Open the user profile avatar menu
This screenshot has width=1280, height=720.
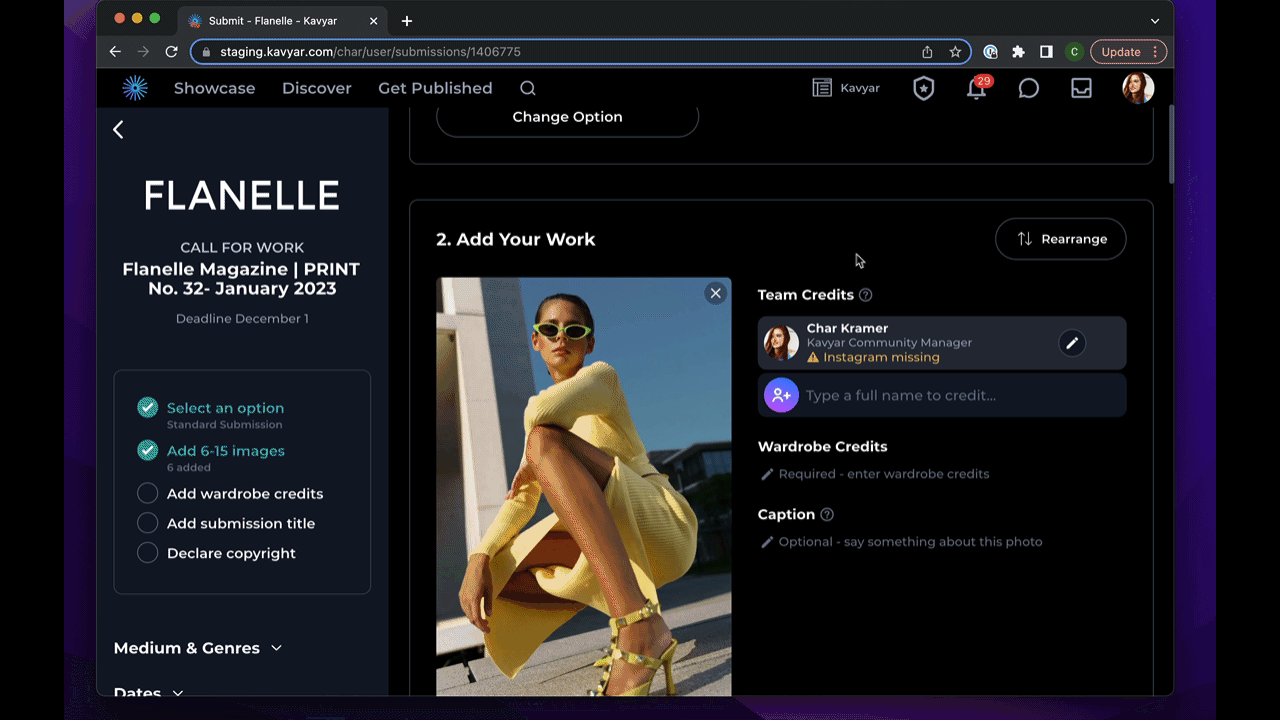(x=1138, y=88)
